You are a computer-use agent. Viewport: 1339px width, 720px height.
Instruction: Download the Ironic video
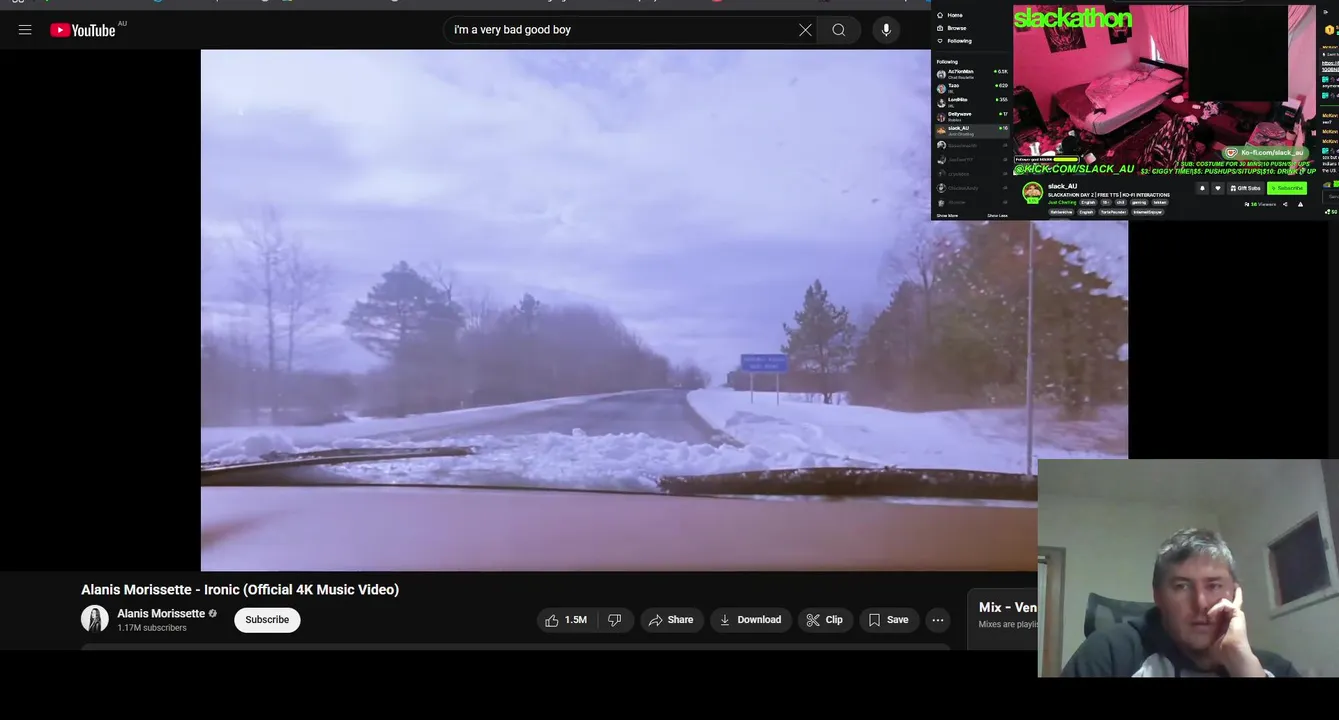click(x=751, y=620)
